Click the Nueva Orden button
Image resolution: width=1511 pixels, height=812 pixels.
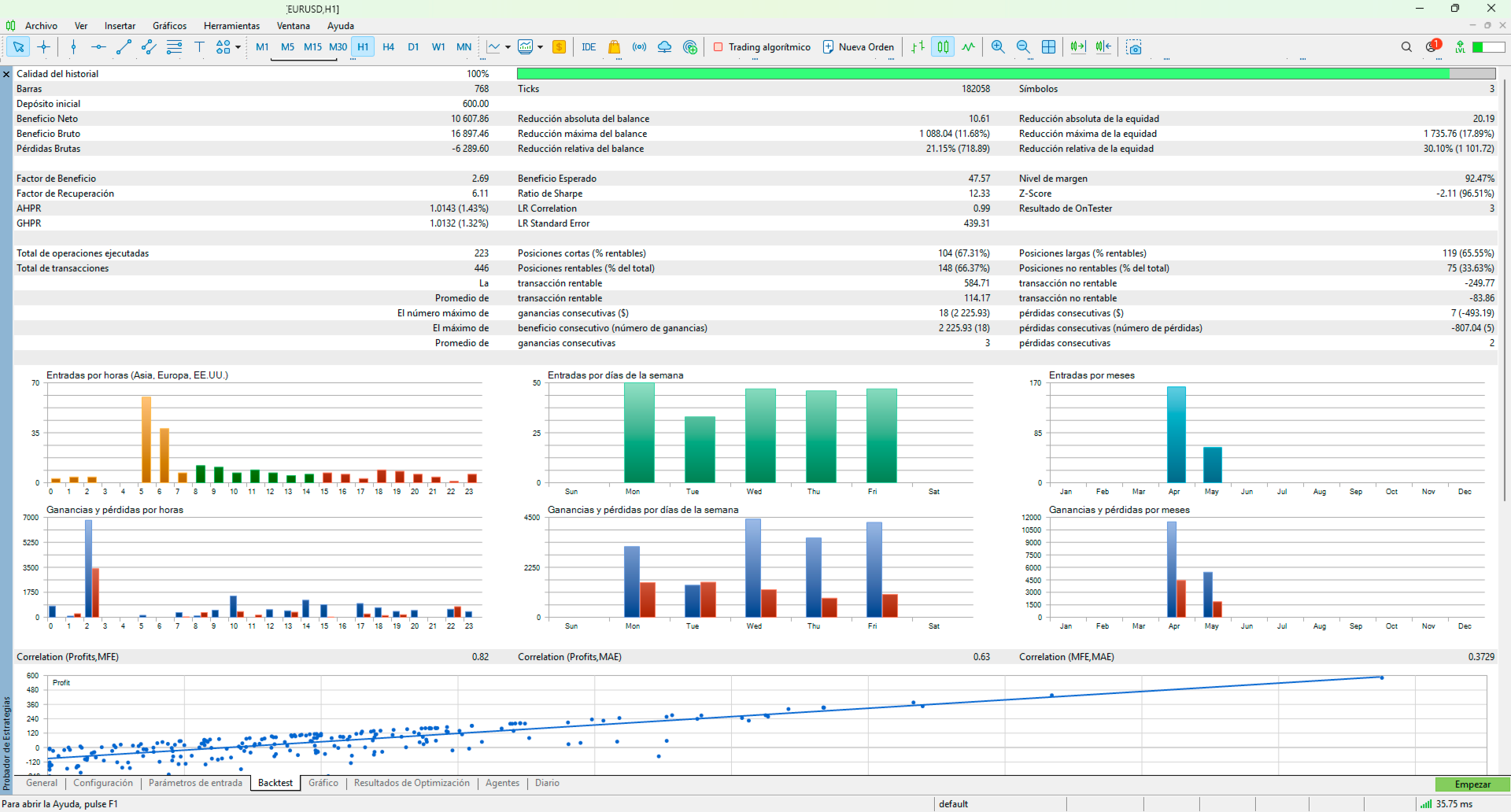pos(859,47)
